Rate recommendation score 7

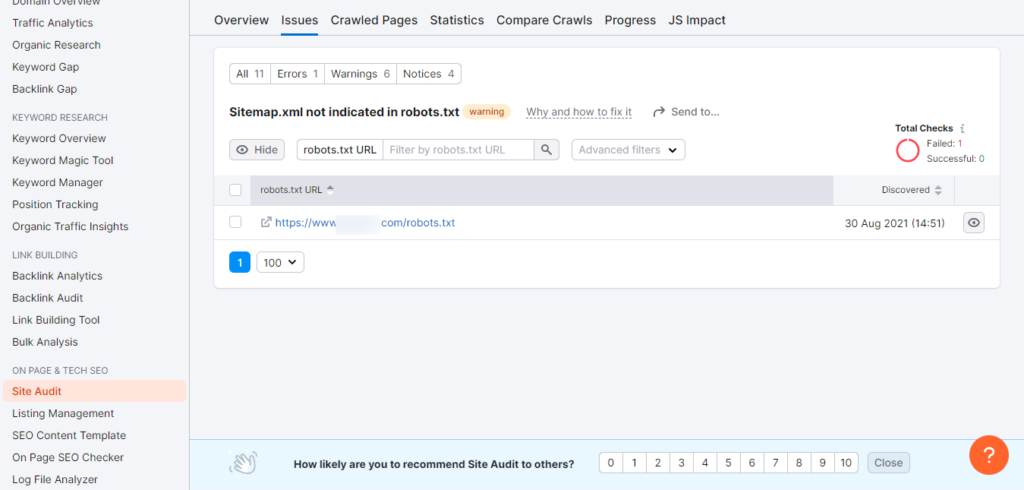[775, 463]
